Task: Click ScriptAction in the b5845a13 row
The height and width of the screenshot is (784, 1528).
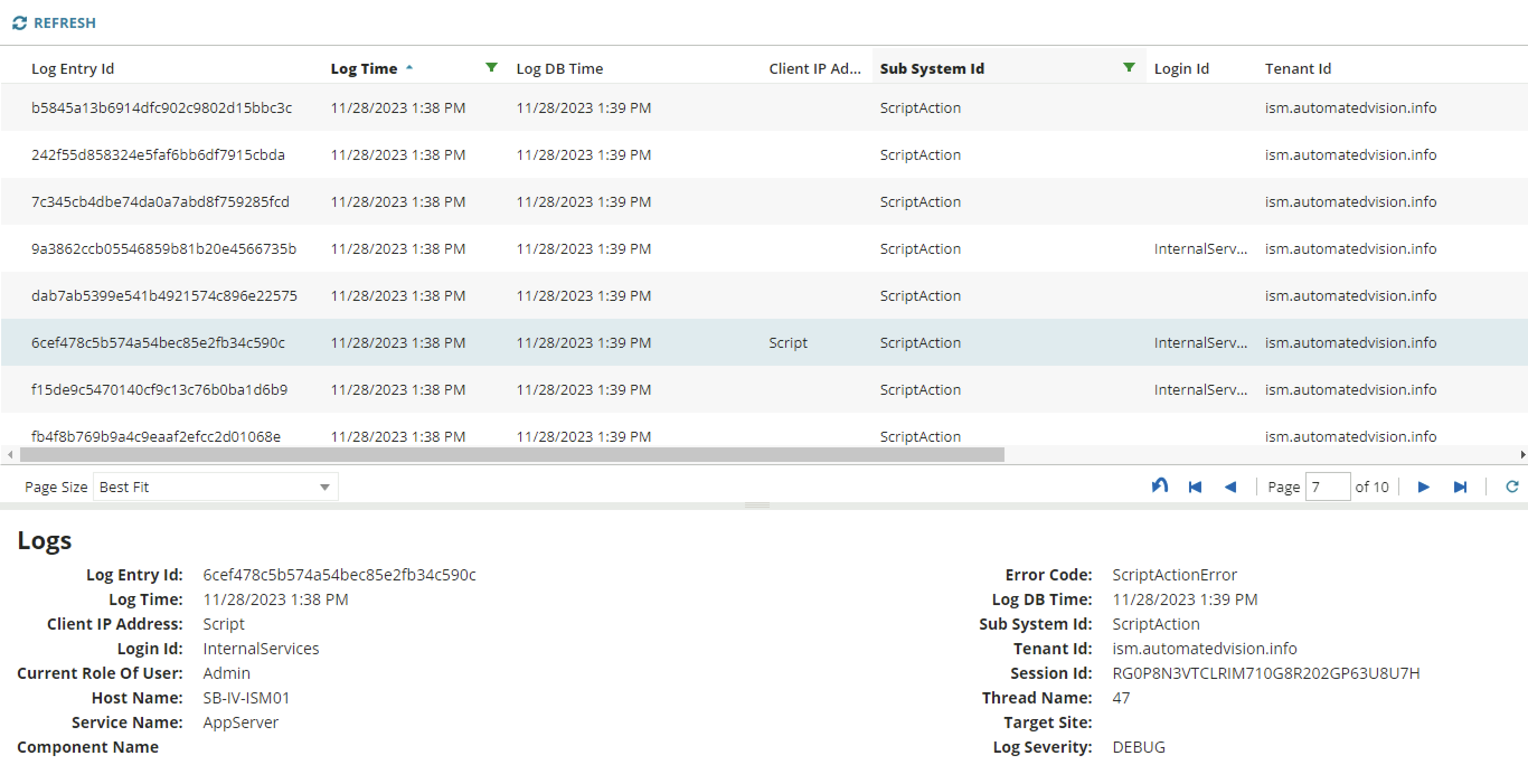Action: 920,107
